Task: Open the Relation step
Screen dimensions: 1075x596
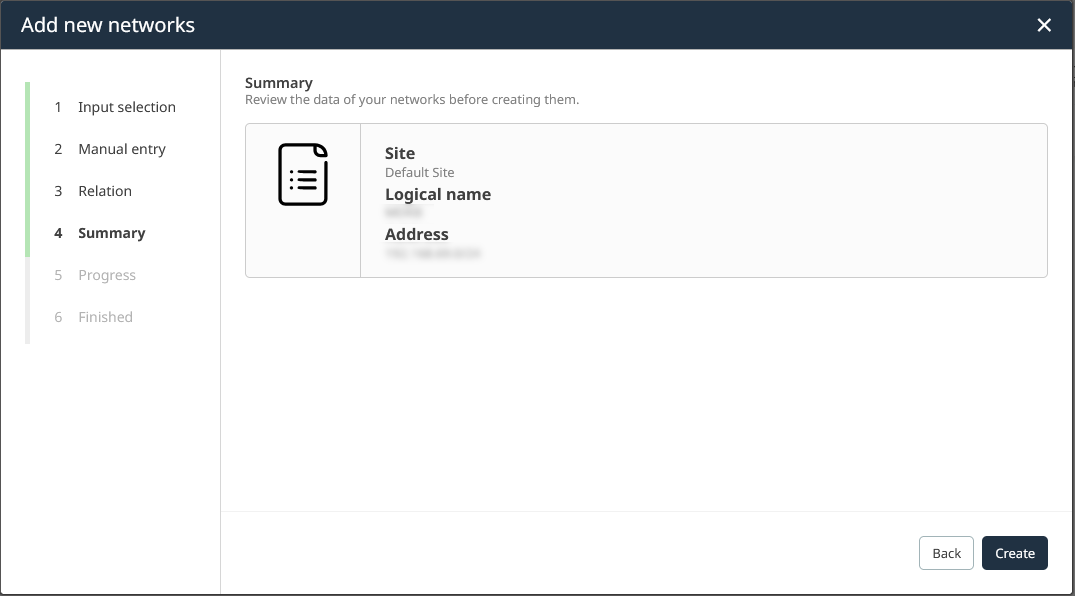Action: (x=105, y=191)
